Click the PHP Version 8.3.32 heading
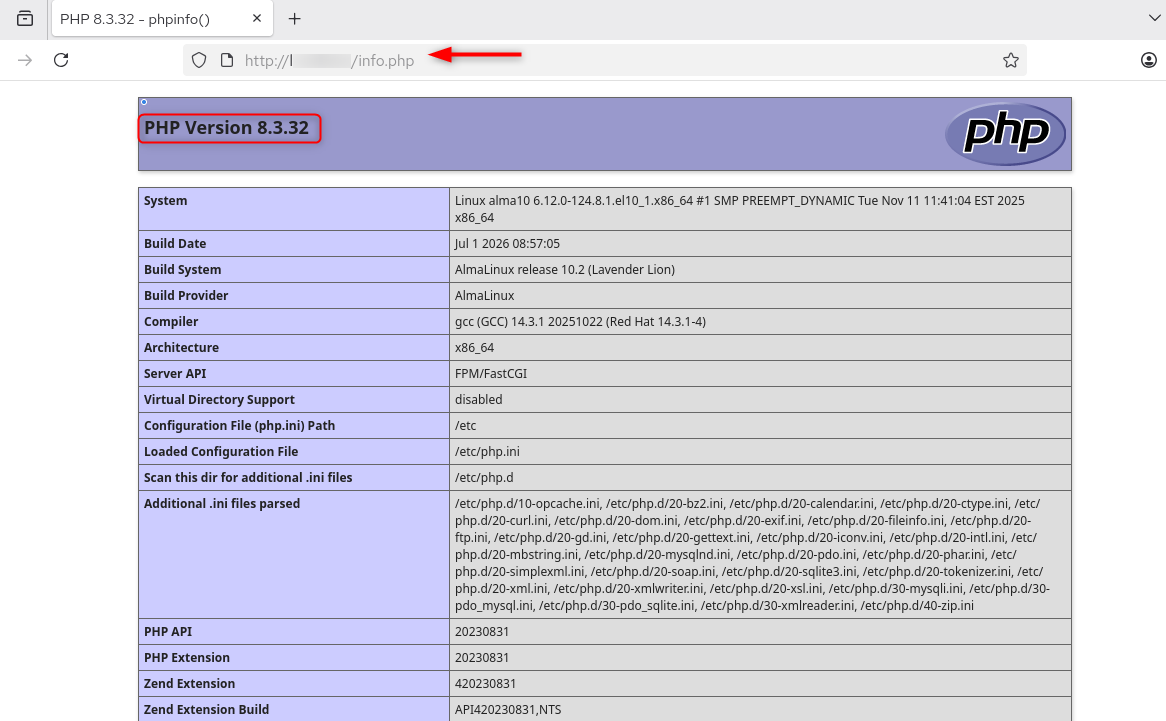This screenshot has height=721, width=1166. pos(226,128)
